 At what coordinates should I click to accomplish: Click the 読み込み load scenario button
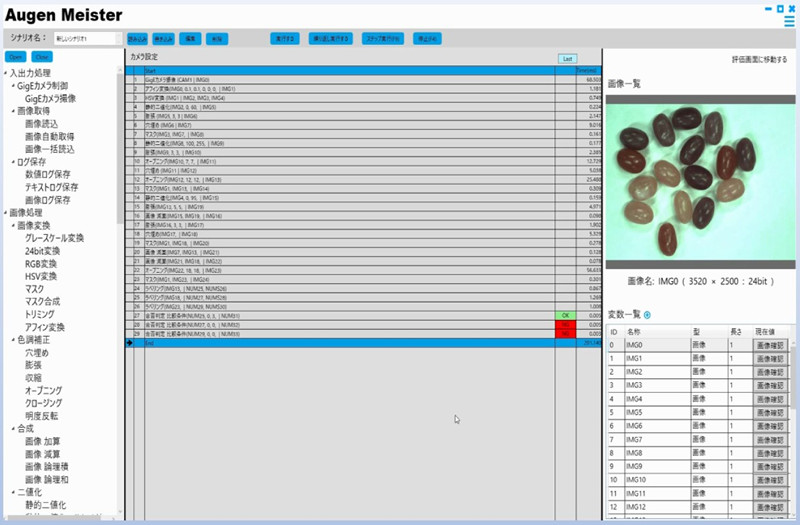pos(137,39)
